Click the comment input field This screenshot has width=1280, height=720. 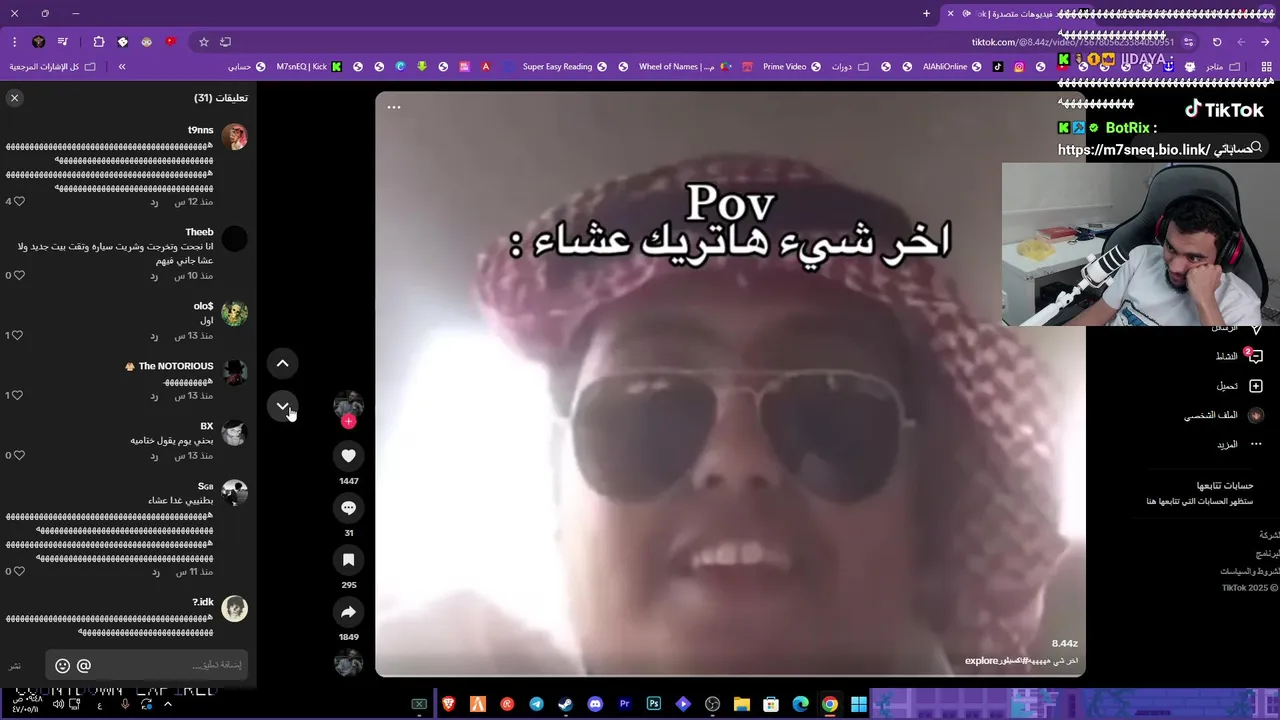[x=146, y=665]
